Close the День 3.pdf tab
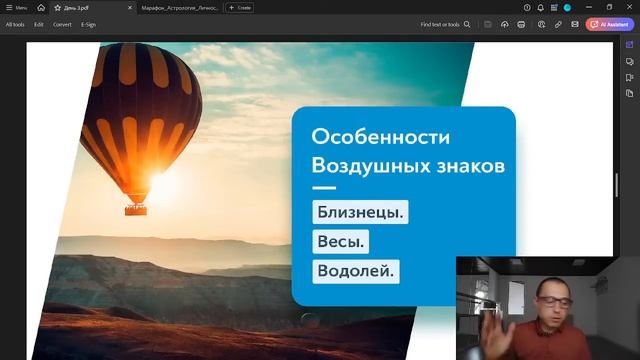 pos(130,8)
